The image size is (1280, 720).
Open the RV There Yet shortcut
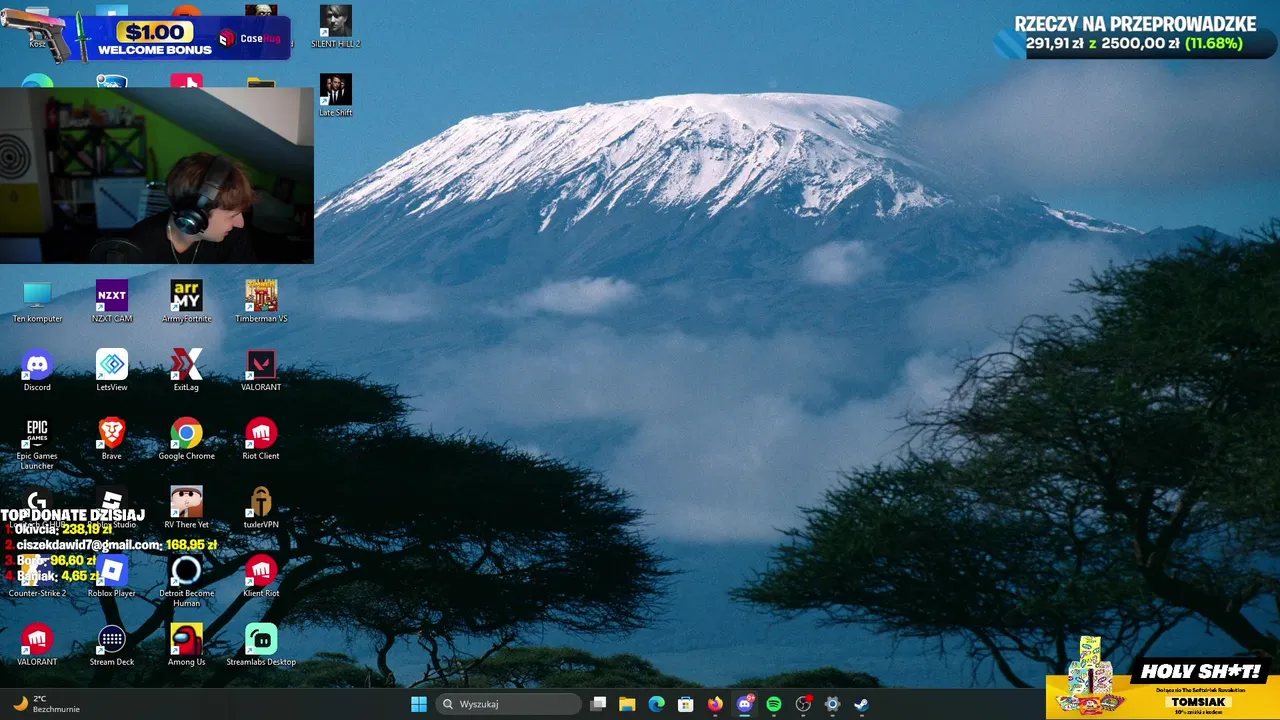pyautogui.click(x=186, y=507)
